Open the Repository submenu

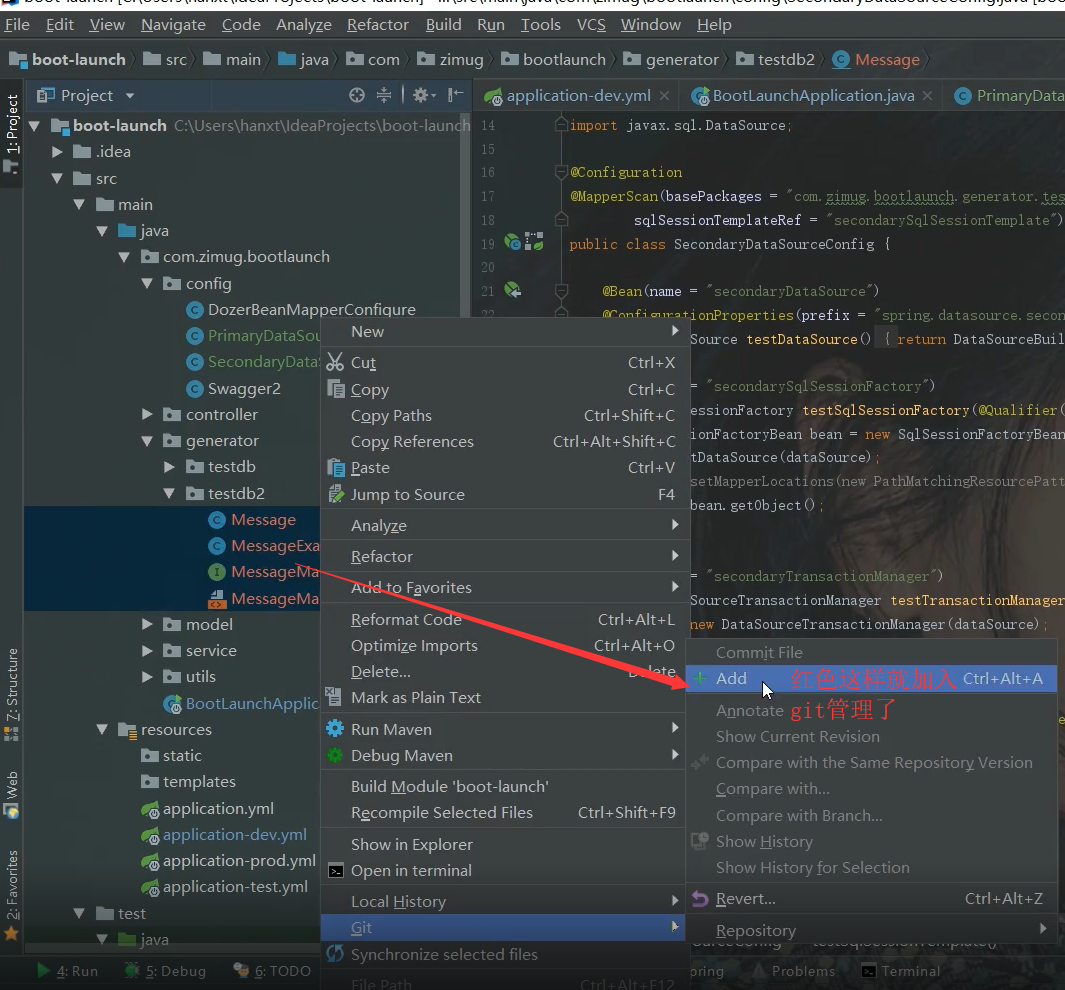click(871, 930)
